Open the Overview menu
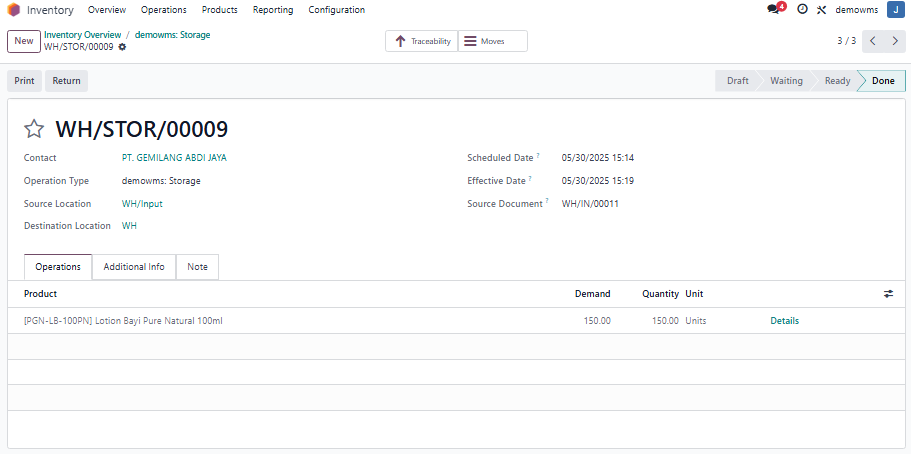911x454 pixels. (x=107, y=10)
